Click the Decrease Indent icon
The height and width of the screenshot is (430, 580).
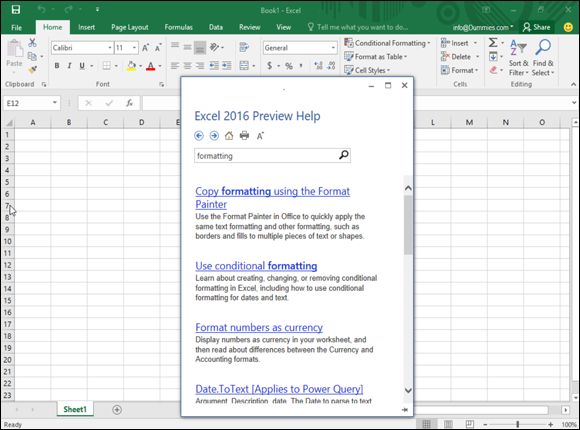point(214,66)
